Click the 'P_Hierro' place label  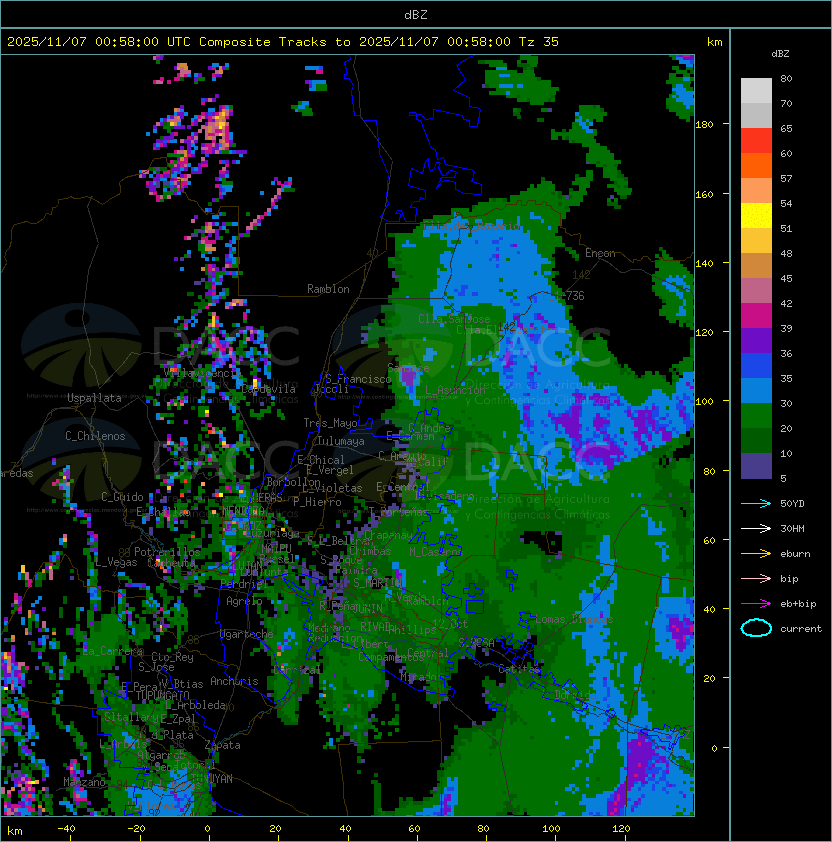tap(317, 502)
